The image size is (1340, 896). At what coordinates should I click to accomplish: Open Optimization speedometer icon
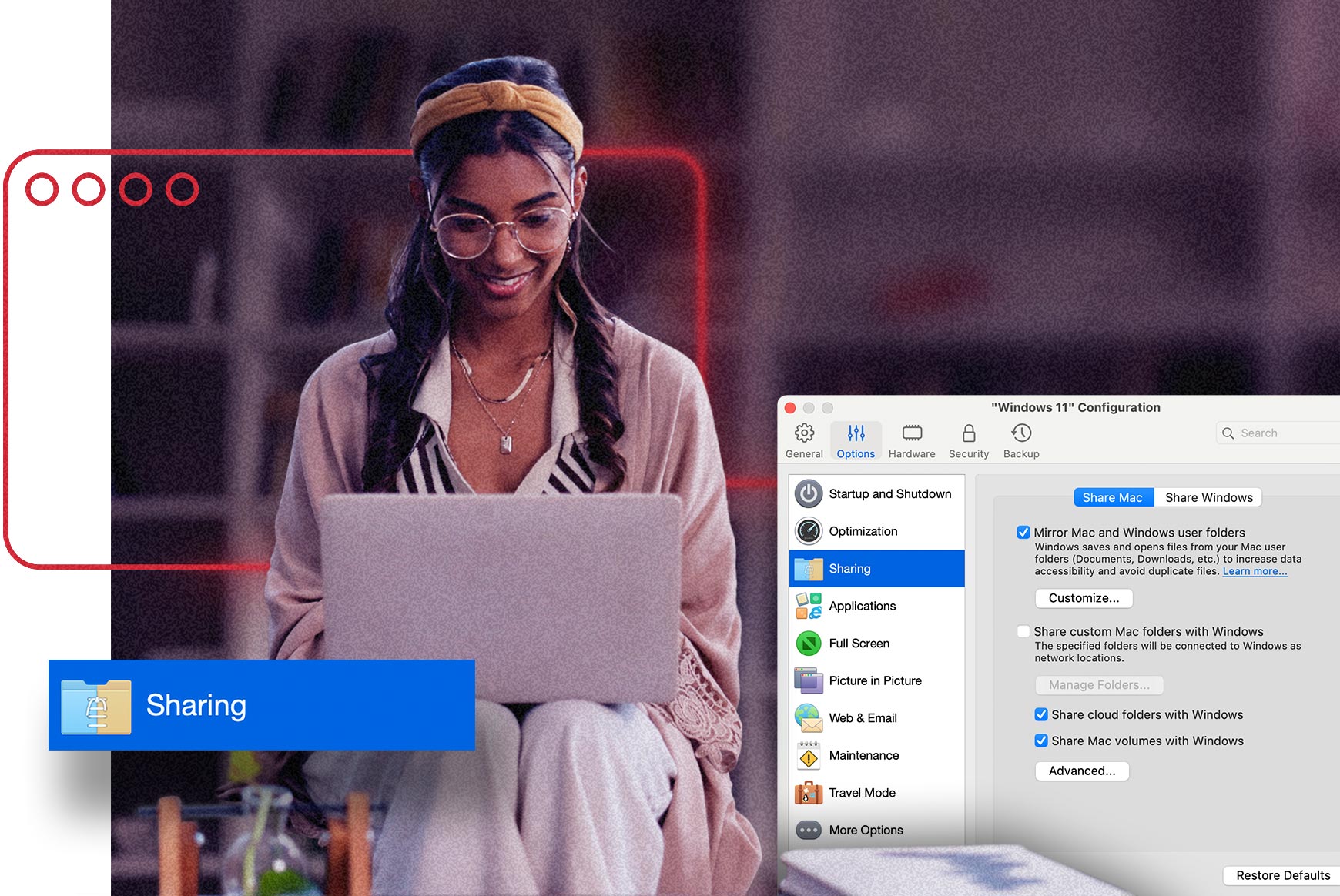point(809,531)
